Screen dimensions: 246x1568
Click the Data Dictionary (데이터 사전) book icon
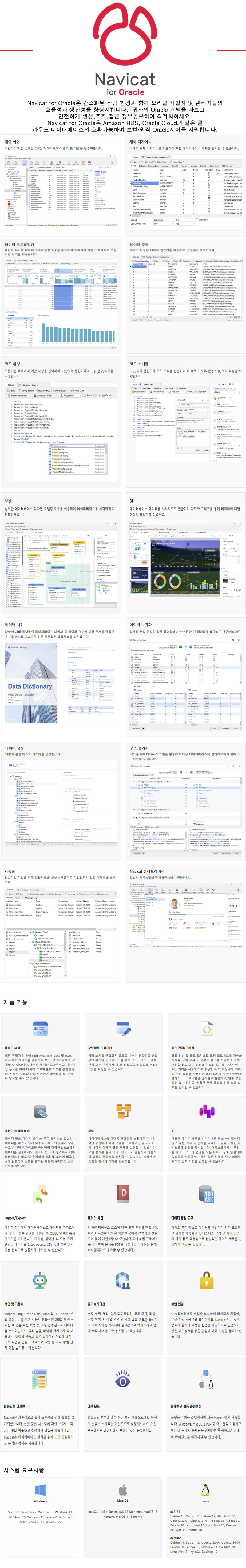click(123, 1194)
